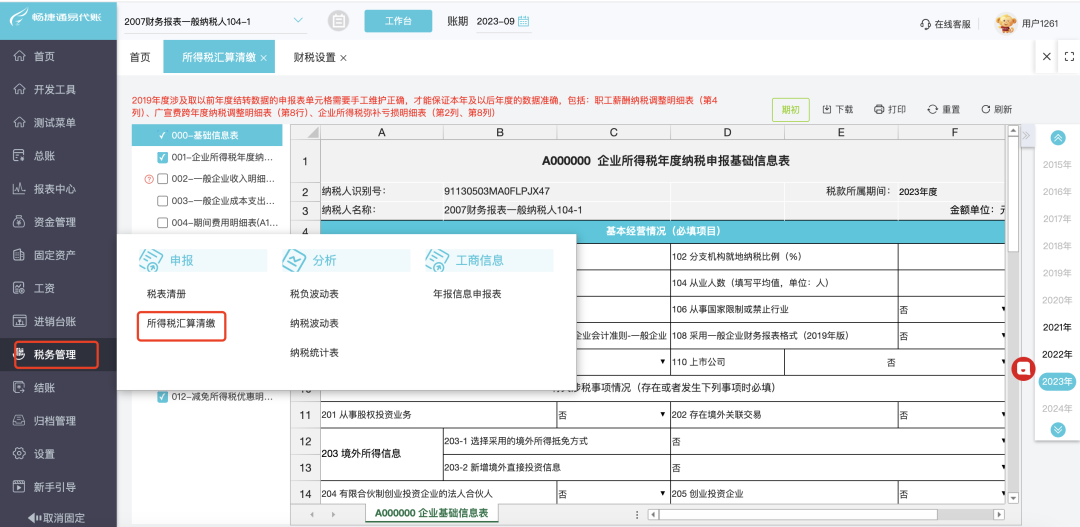Click the 期初 button

pos(790,110)
